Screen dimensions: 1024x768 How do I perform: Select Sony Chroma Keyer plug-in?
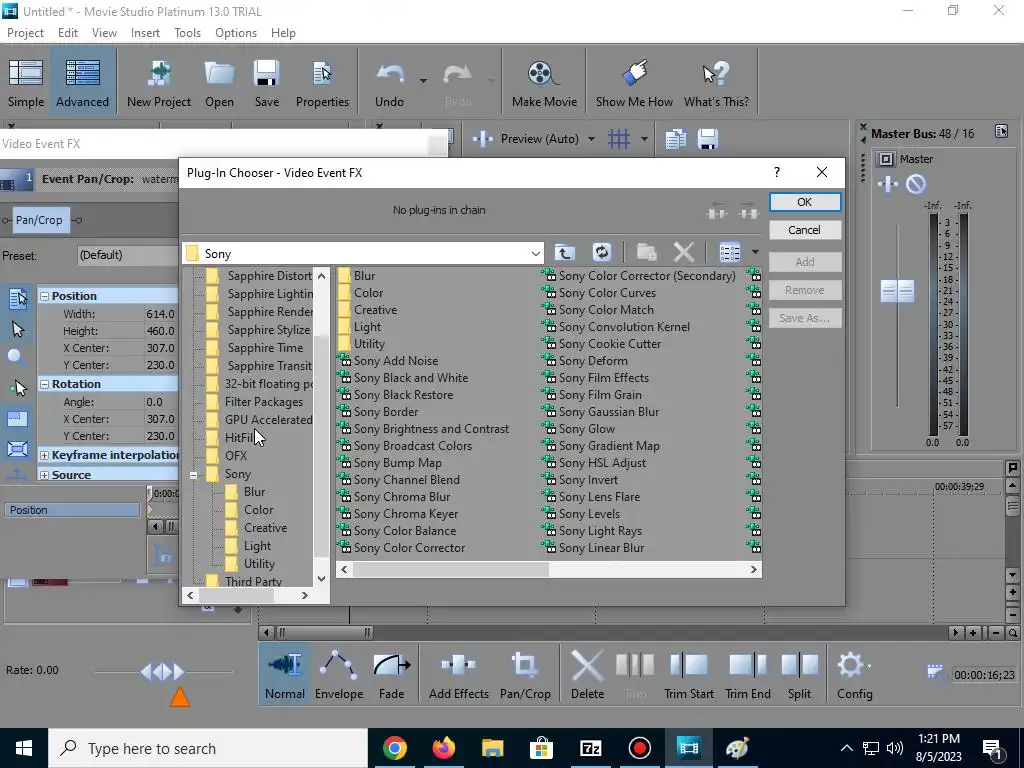pos(406,514)
